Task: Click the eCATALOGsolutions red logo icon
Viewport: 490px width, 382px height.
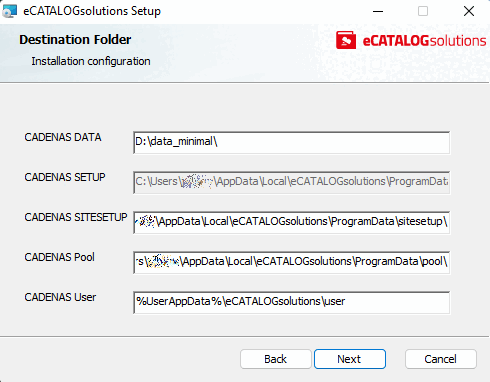Action: pos(346,40)
